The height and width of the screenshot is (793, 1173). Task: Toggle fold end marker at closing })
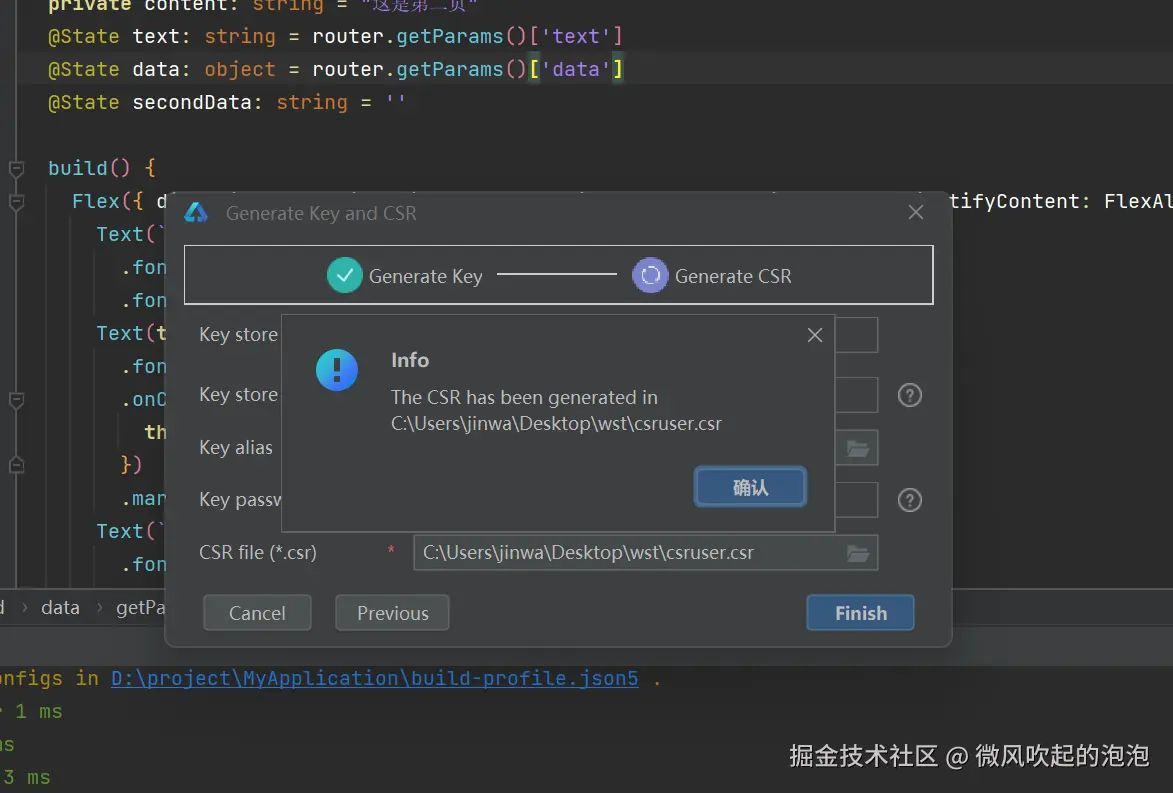[x=16, y=465]
